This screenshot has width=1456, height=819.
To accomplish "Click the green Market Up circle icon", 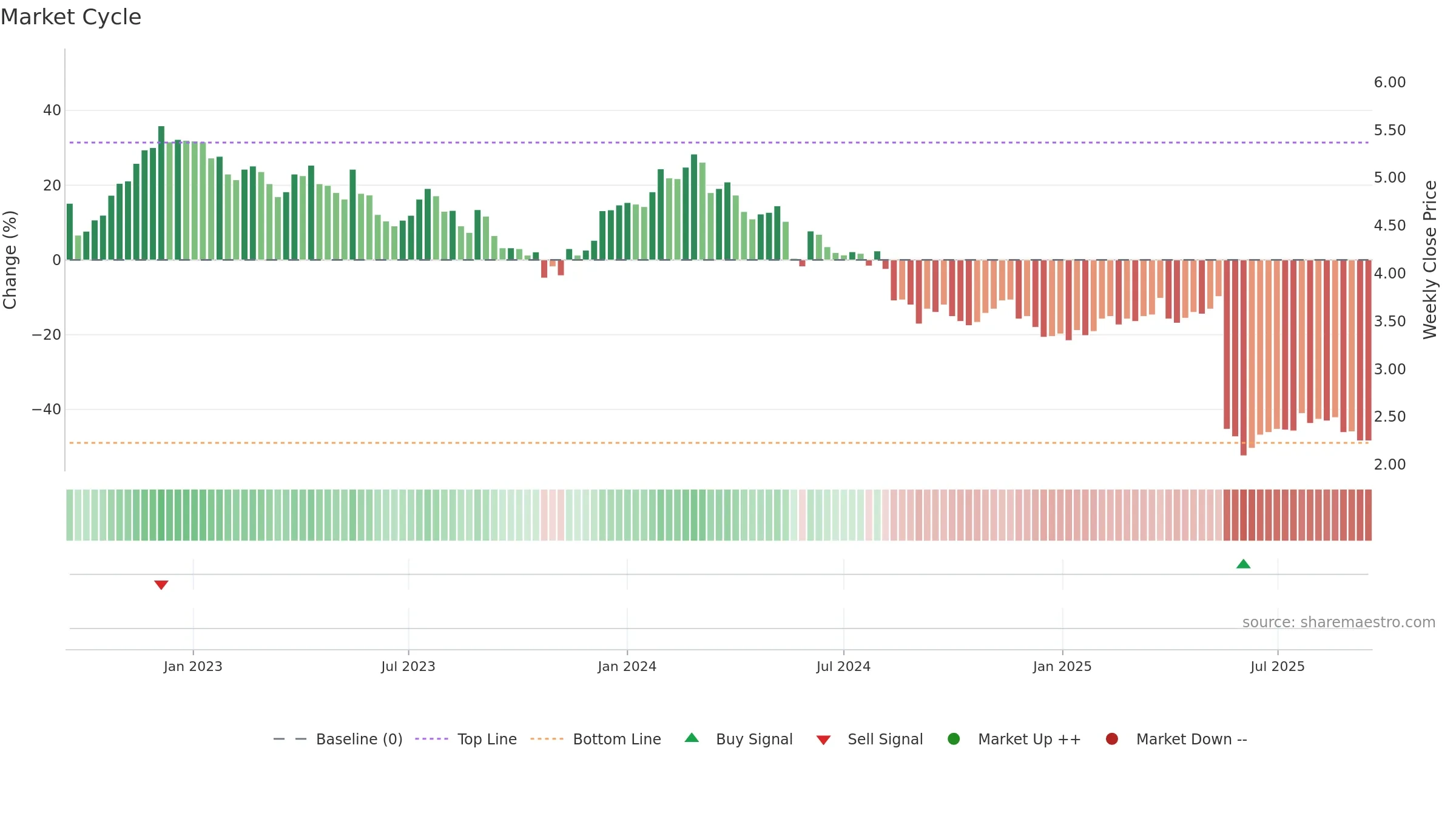I will point(954,739).
